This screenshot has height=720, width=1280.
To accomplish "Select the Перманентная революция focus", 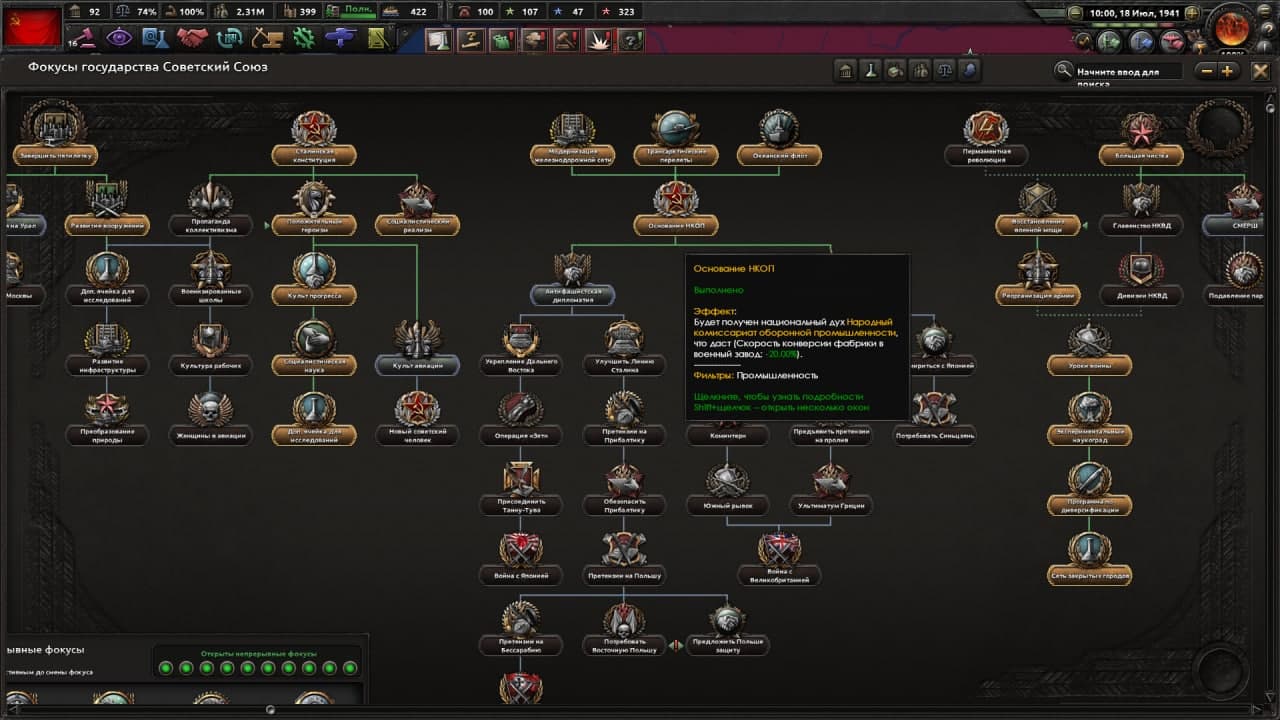I will pyautogui.click(x=986, y=138).
